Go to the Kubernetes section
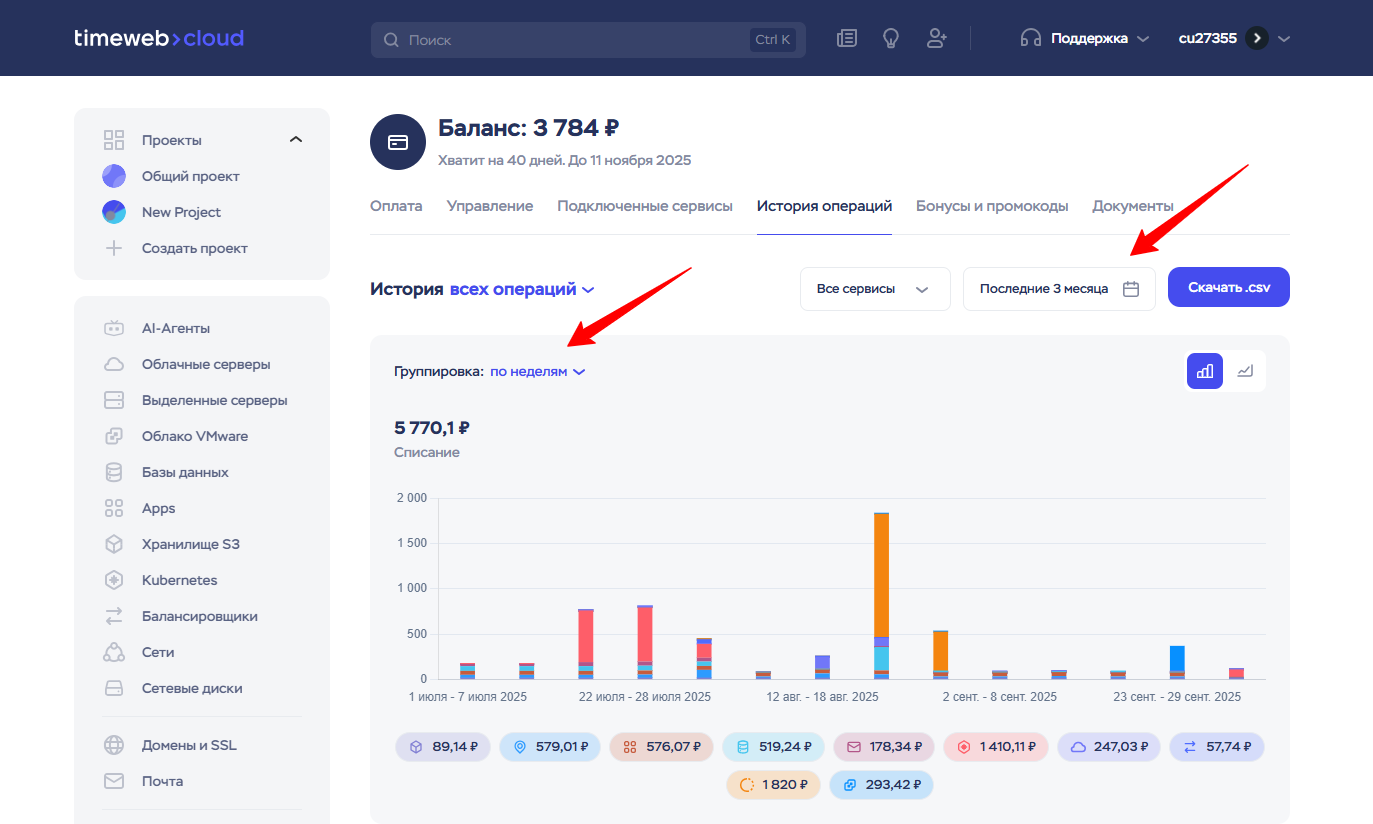The width and height of the screenshot is (1373, 824). [x=179, y=580]
